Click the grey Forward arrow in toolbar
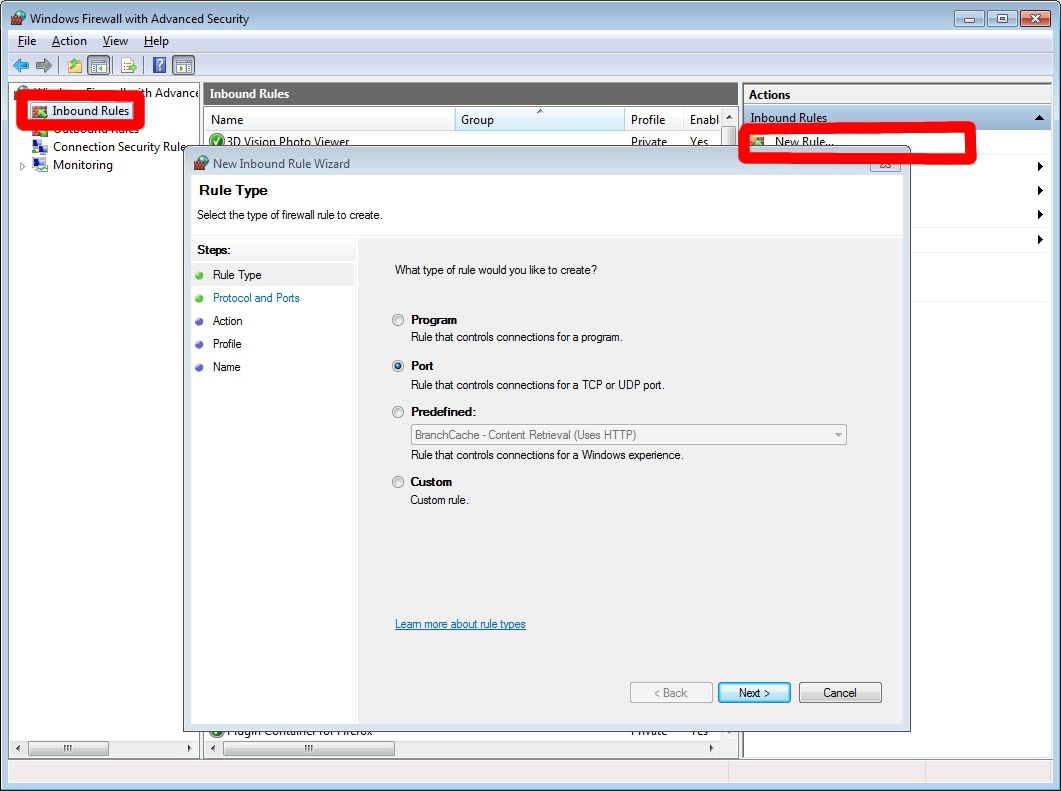Screen dimensions: 1061x791 [x=44, y=66]
